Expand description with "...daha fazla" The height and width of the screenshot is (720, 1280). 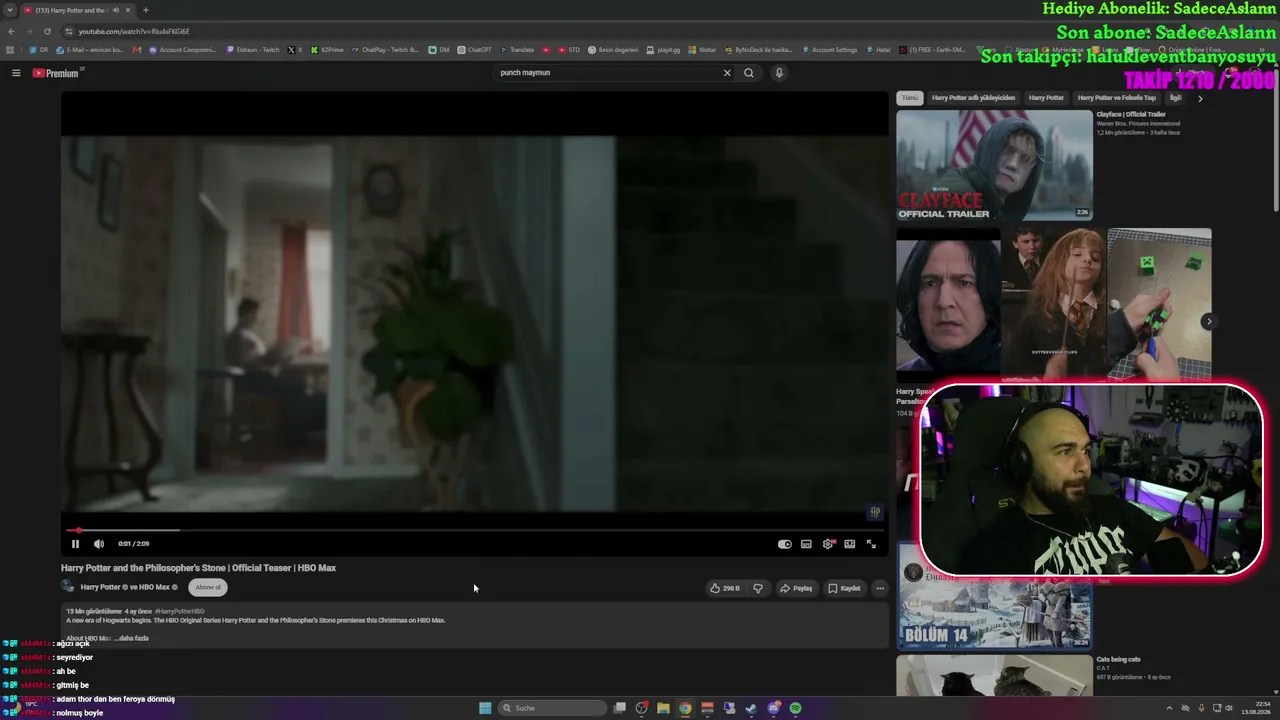(132, 638)
